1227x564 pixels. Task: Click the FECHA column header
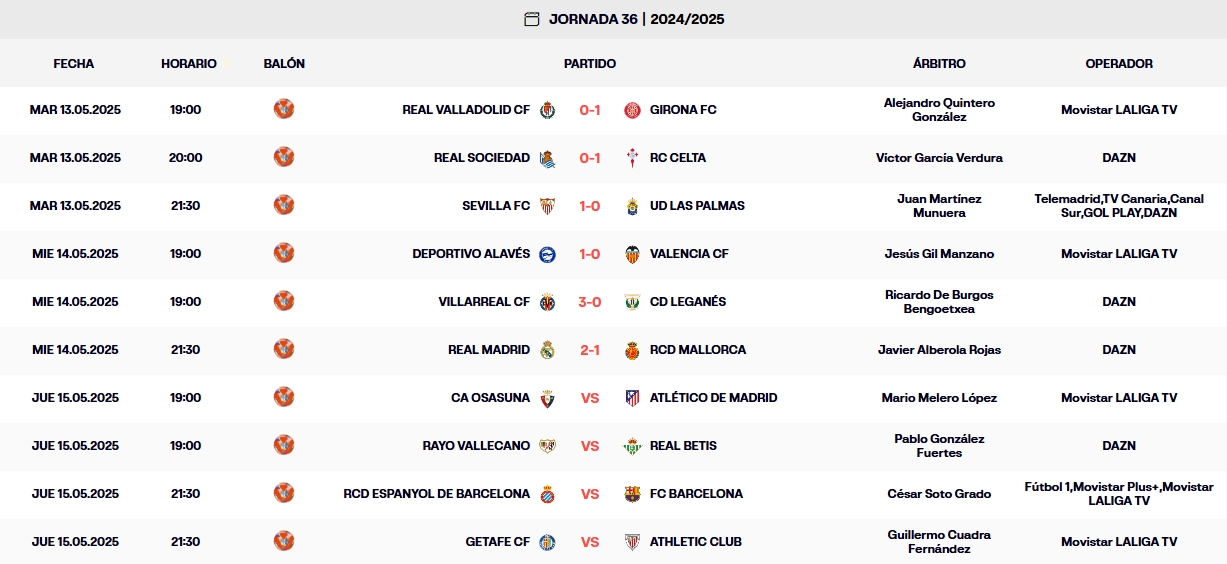pyautogui.click(x=74, y=63)
